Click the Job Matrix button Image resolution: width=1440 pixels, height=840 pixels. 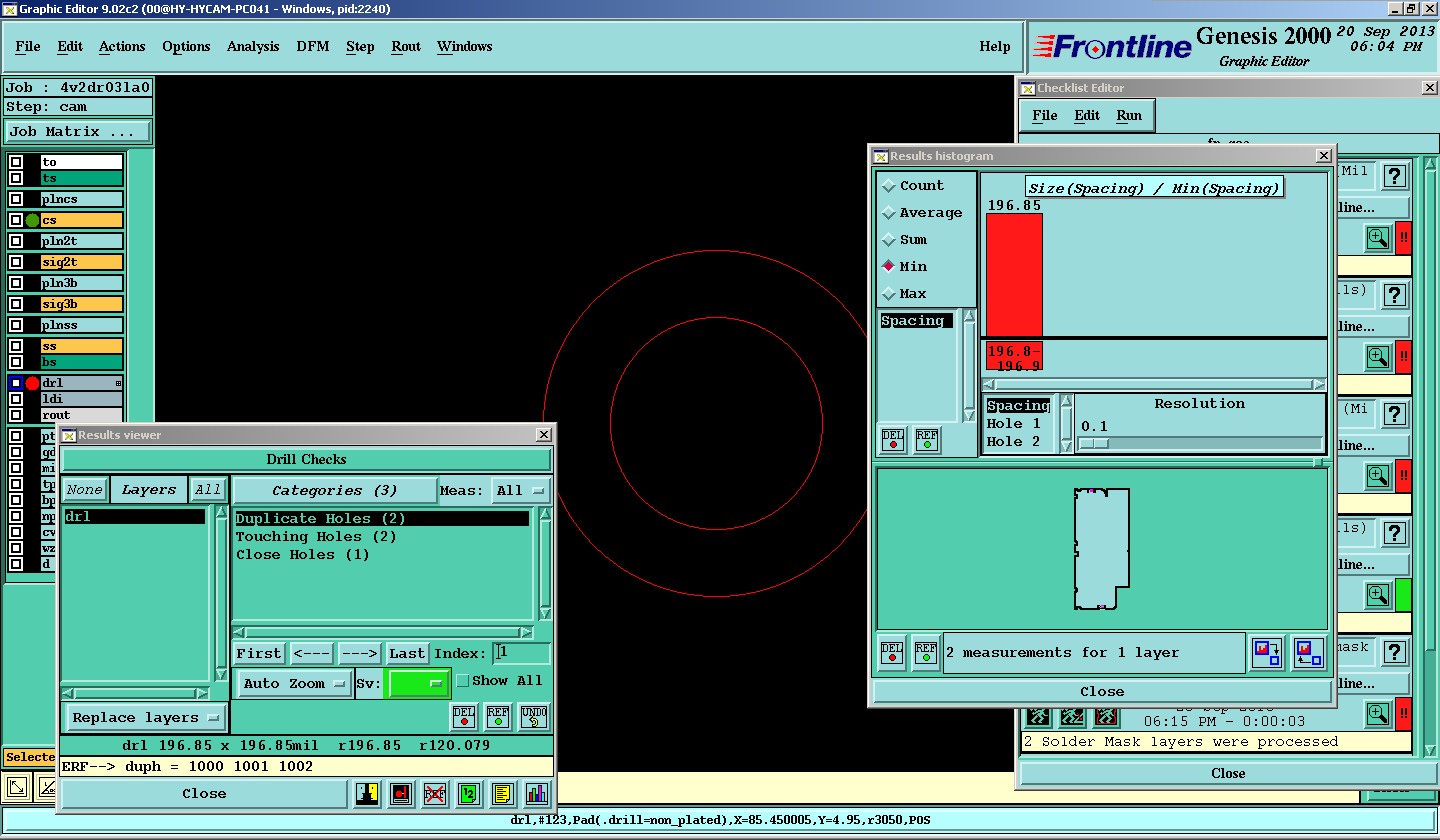click(x=78, y=132)
